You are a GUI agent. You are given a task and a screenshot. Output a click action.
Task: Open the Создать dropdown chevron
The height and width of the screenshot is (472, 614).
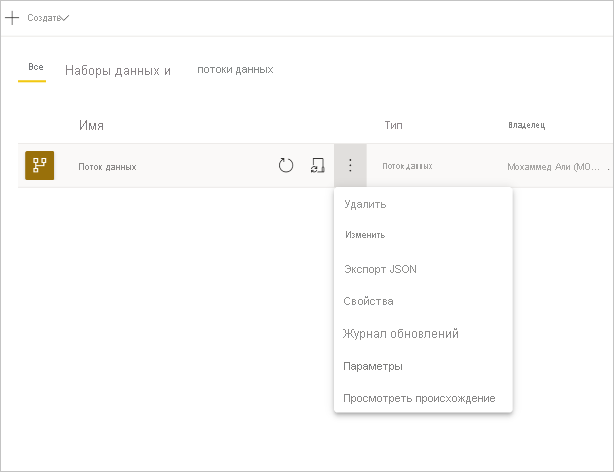65,18
